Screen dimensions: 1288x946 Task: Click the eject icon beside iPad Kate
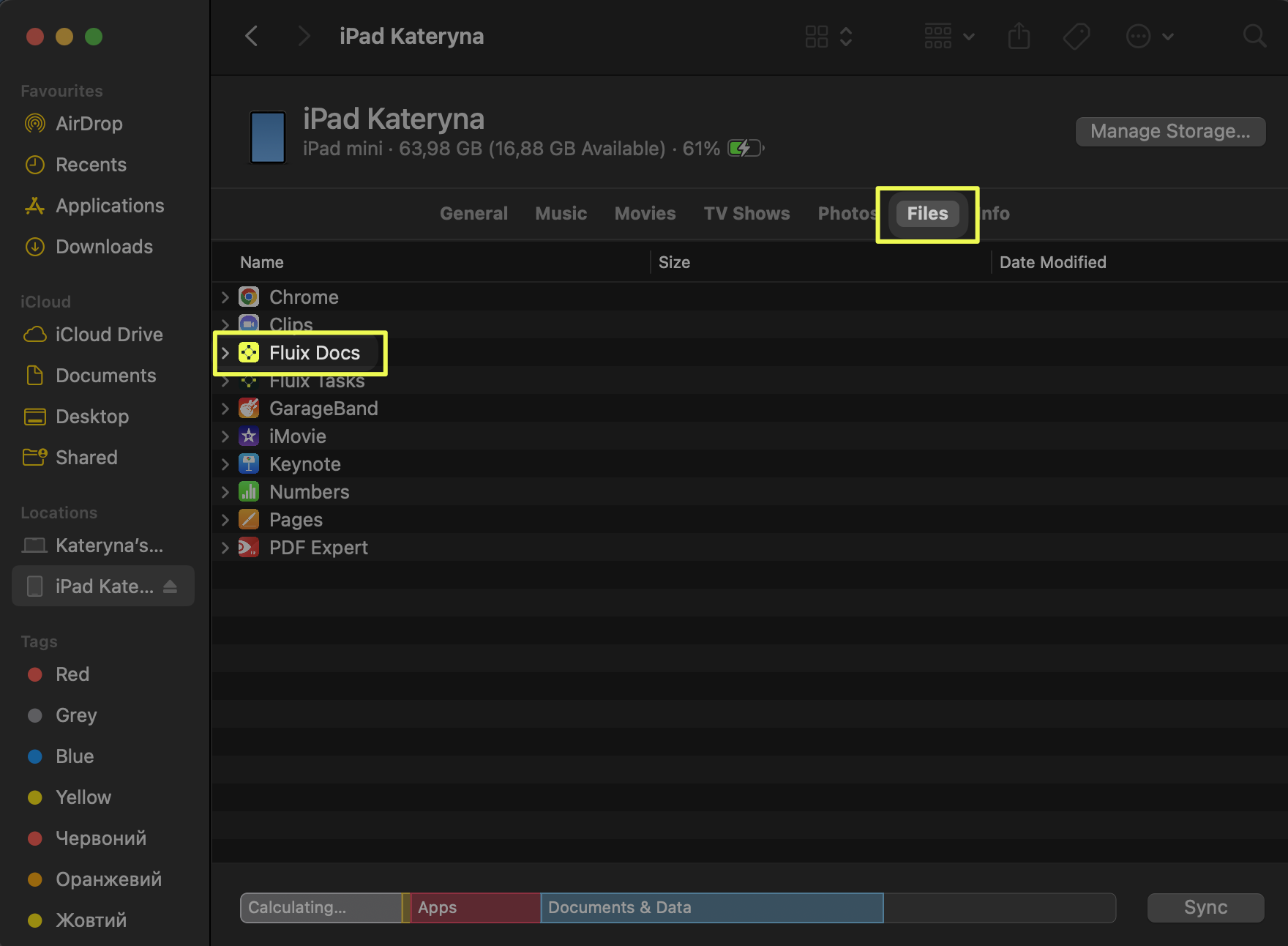pyautogui.click(x=170, y=586)
